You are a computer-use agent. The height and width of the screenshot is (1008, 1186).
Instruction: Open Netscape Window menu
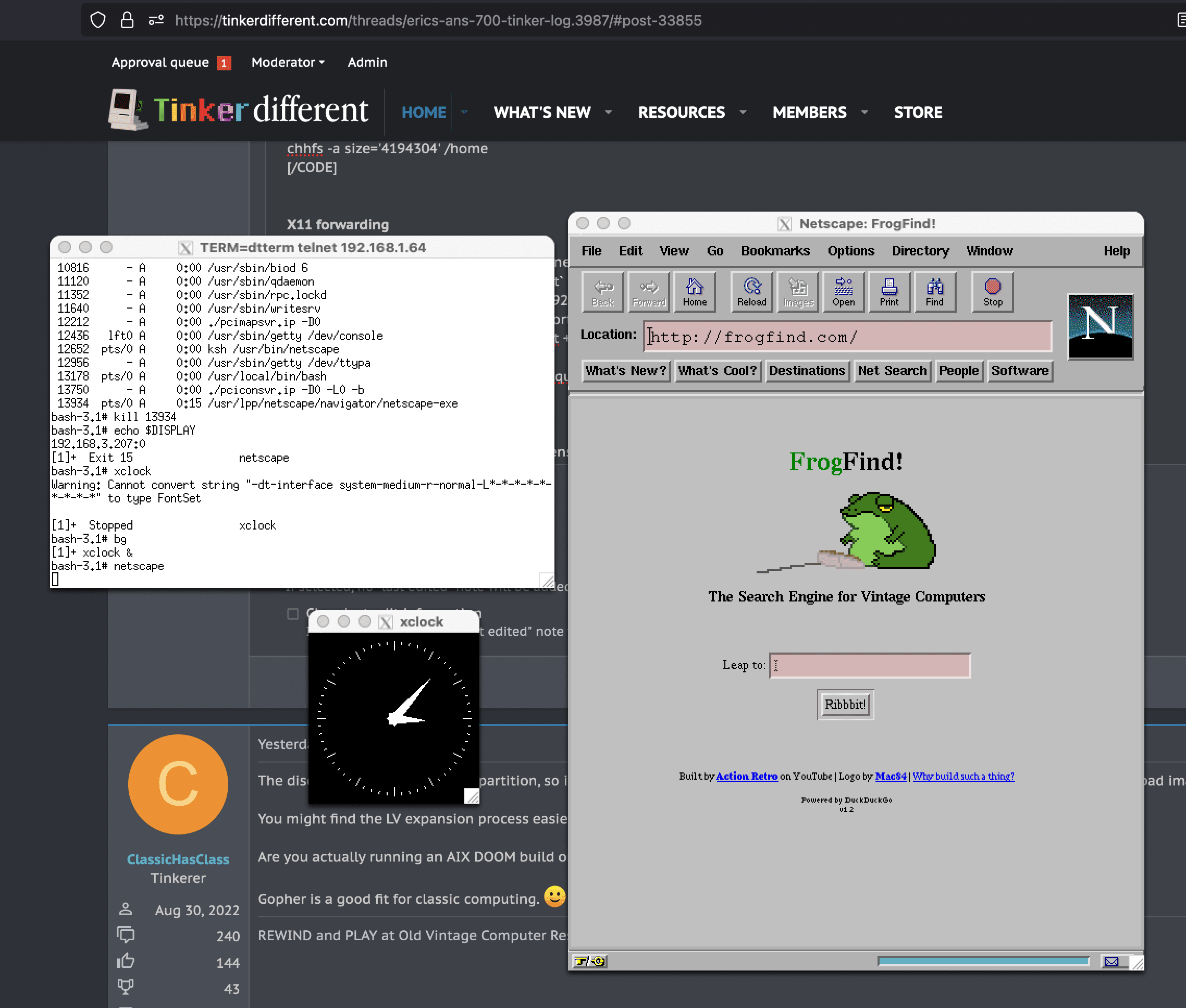click(990, 251)
